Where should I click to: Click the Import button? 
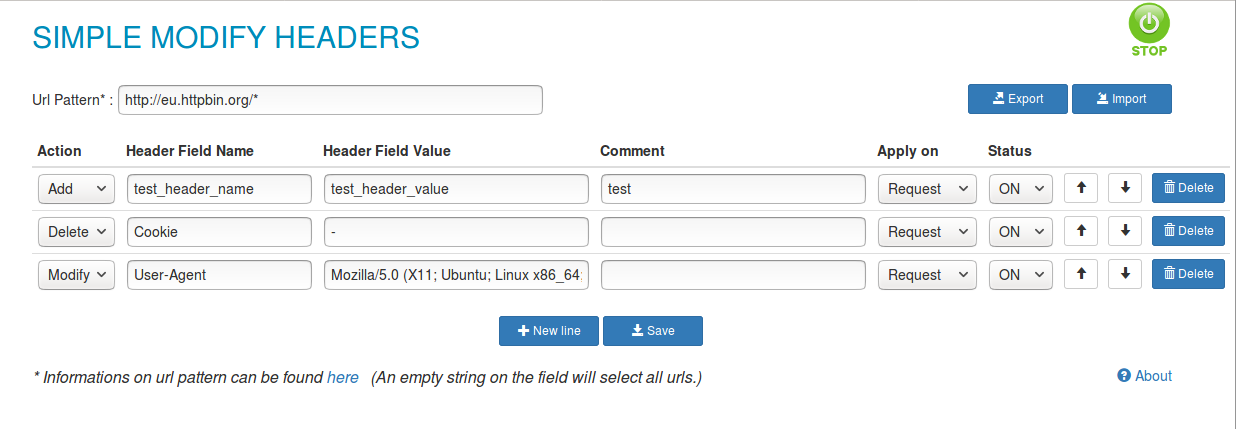[x=1122, y=99]
